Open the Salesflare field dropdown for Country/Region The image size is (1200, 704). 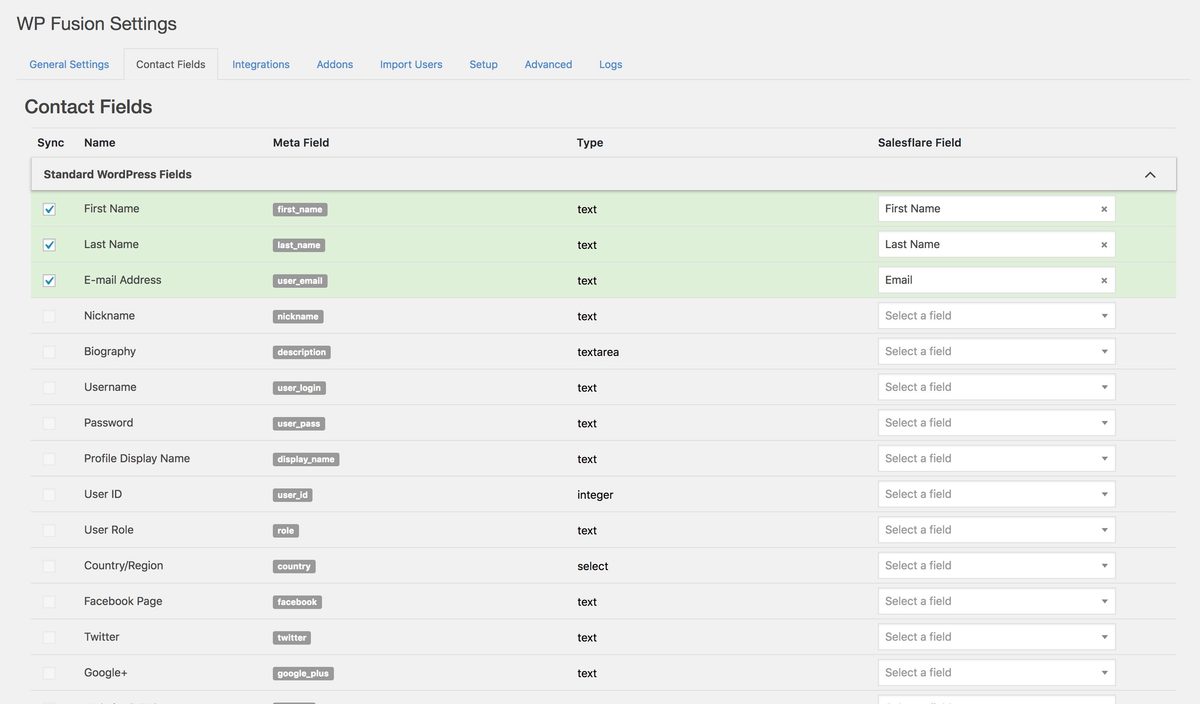(x=997, y=565)
